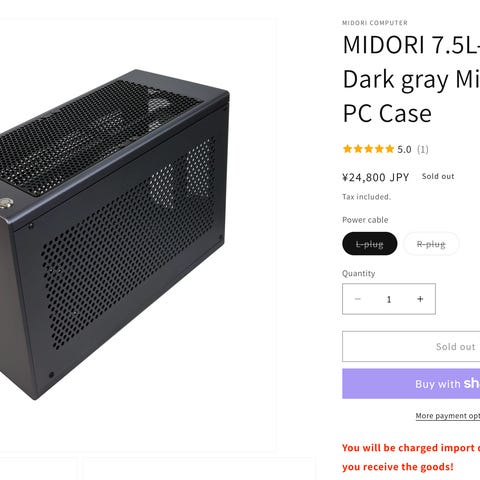
Task: Decrease quantity with the minus icon
Action: click(x=358, y=299)
